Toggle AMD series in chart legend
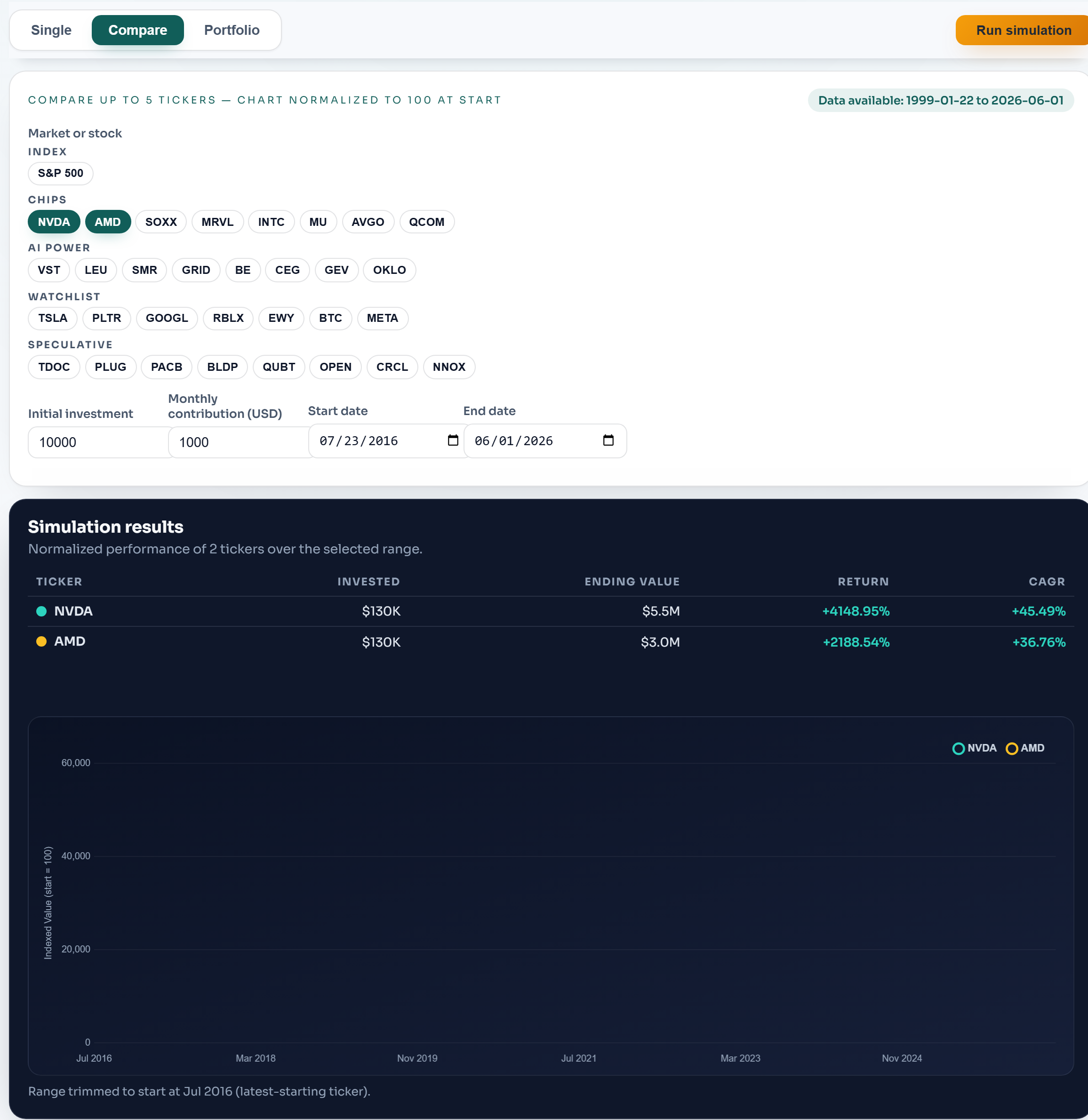1088x1120 pixels. click(x=1025, y=748)
